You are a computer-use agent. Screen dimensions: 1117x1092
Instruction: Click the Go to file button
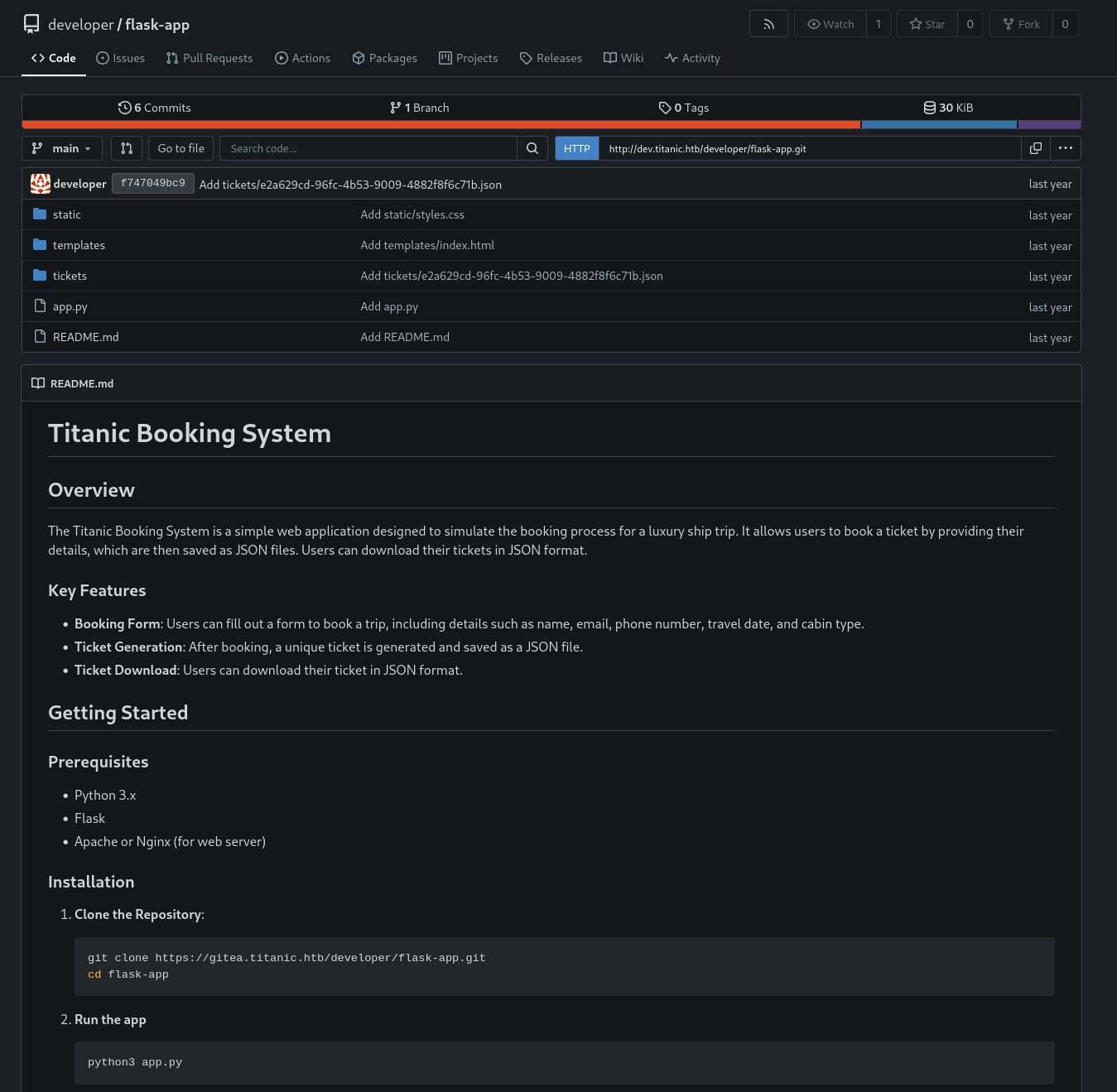tap(180, 148)
